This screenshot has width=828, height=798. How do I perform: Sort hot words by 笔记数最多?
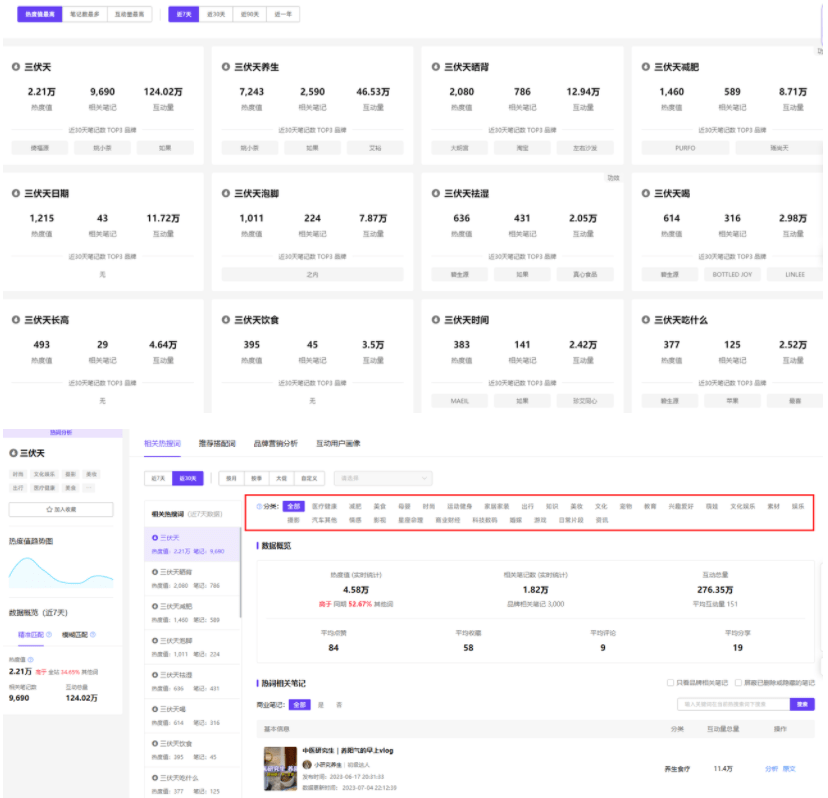84,14
